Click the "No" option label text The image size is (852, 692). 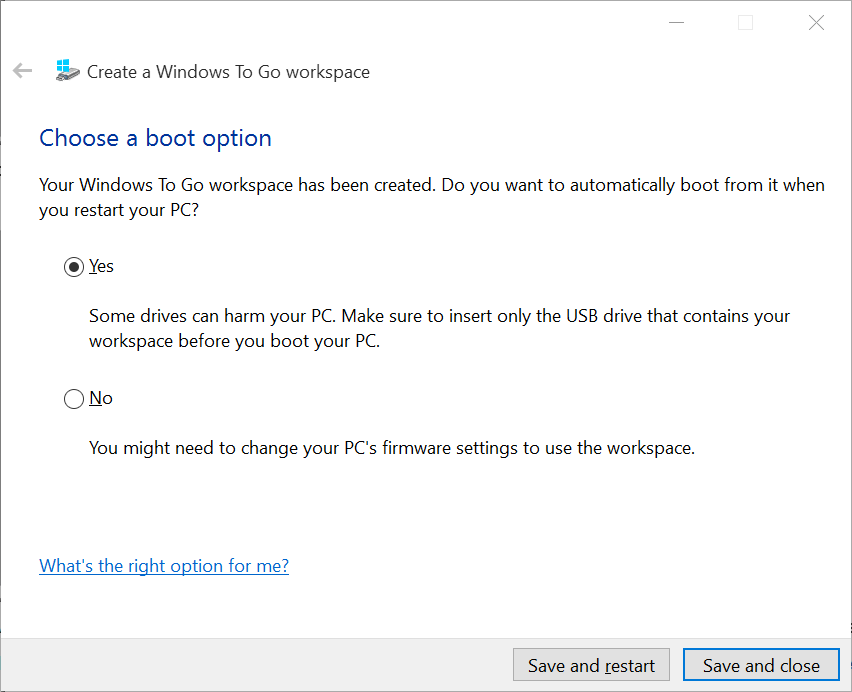tap(101, 398)
